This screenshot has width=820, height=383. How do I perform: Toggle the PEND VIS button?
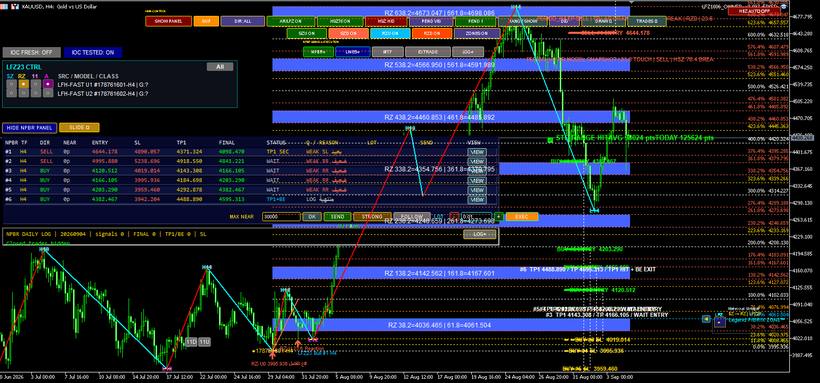[431, 21]
